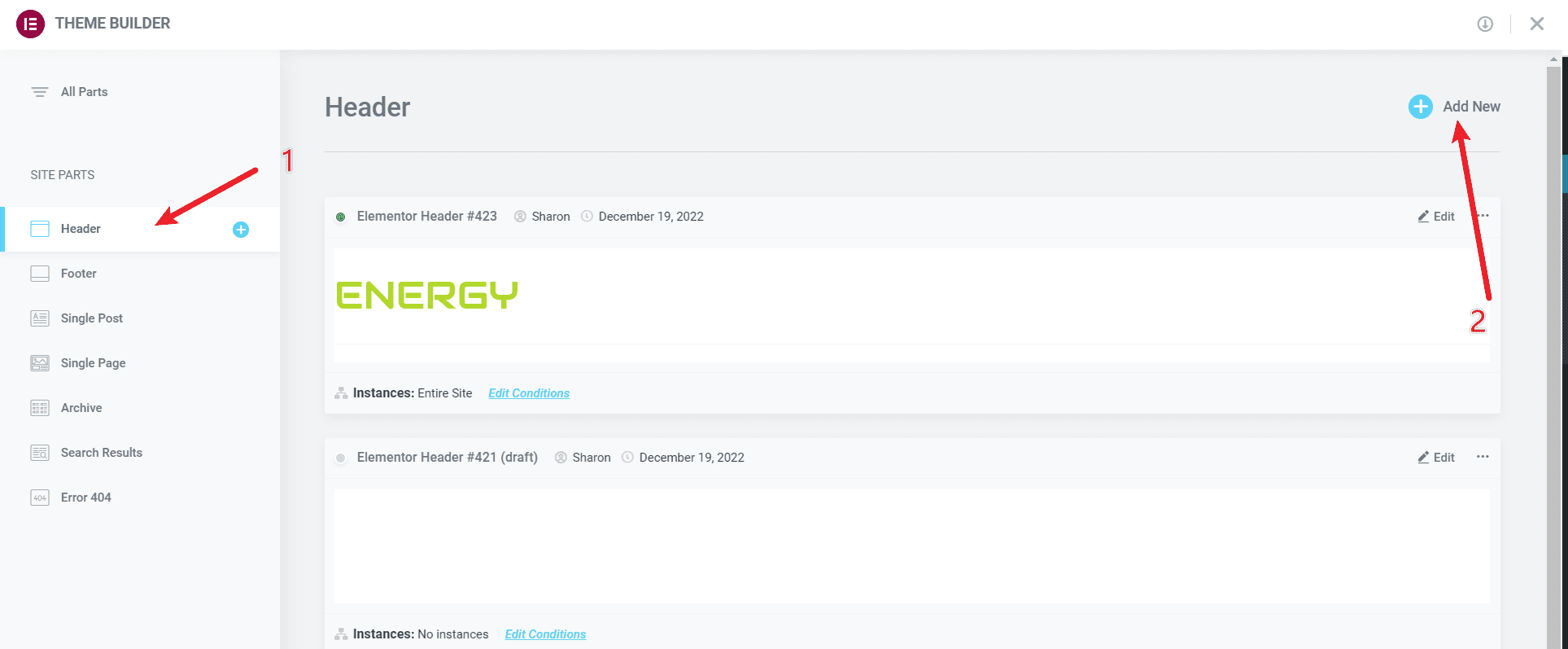Go to Single Page templates

[x=93, y=363]
